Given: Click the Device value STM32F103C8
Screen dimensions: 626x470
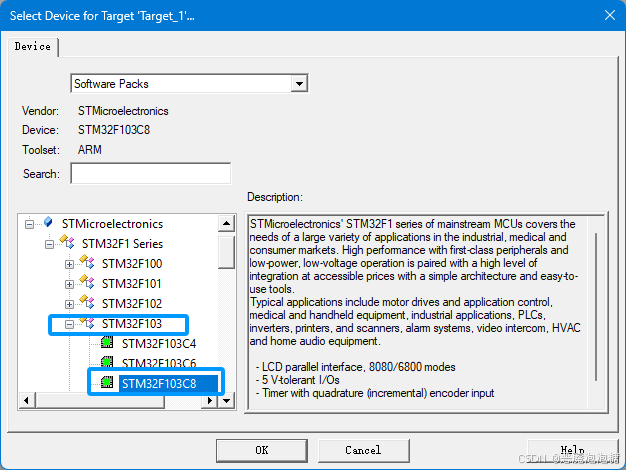Looking at the screenshot, I should pos(114,130).
